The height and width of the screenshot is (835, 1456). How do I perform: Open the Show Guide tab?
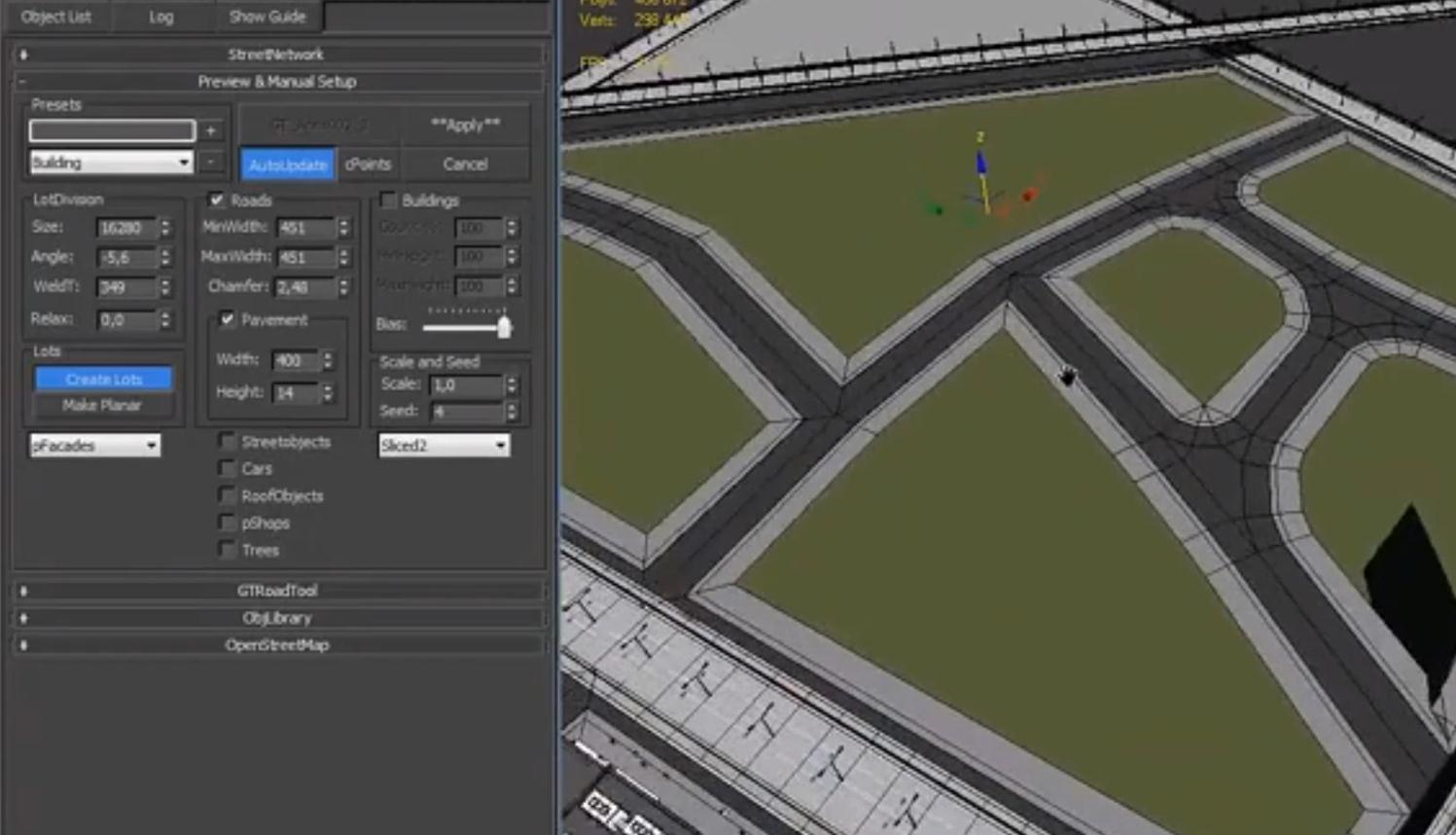(266, 17)
